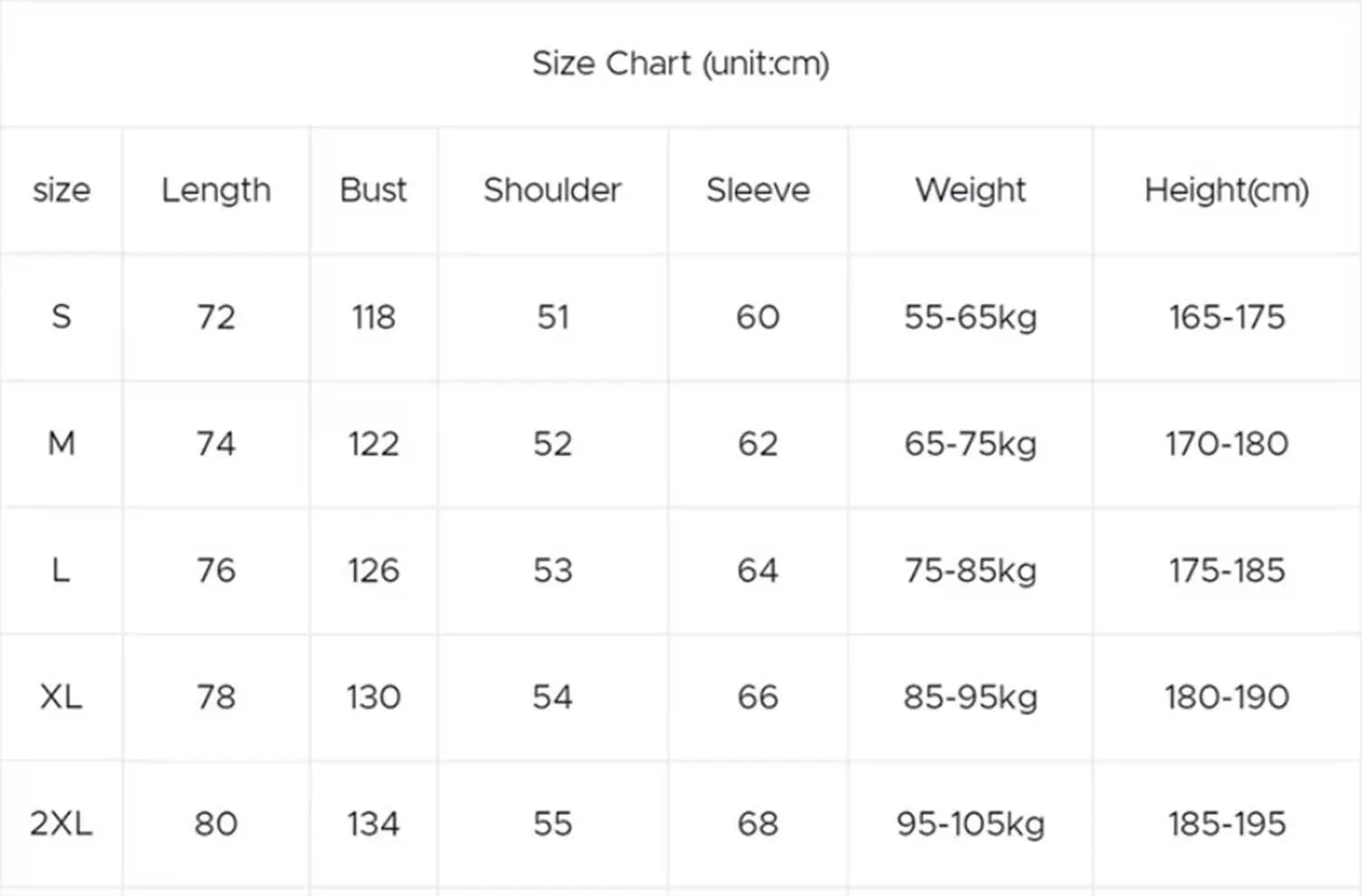Click the M size row label

61,443
